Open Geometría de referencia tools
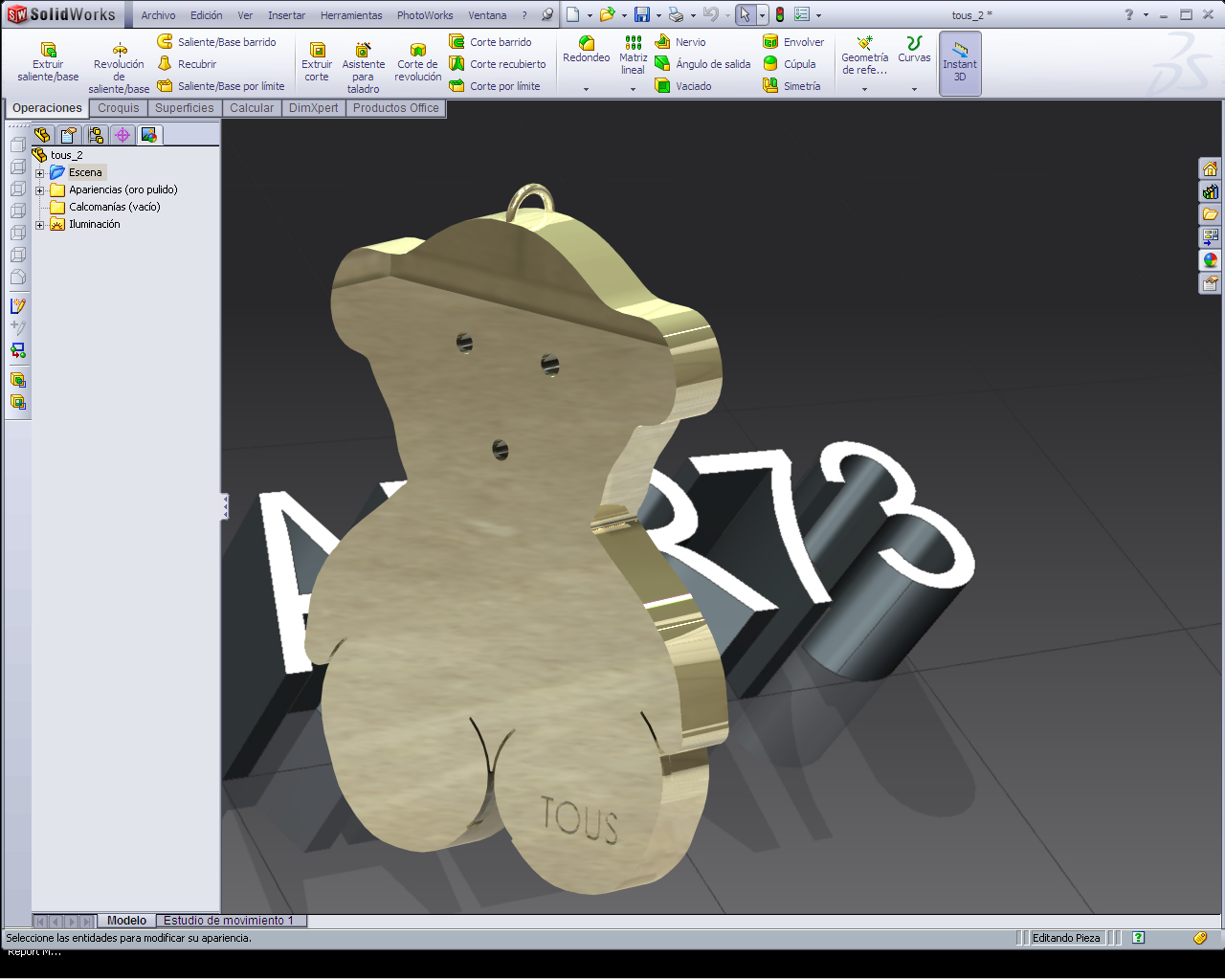This screenshot has width=1225, height=980. 864,56
